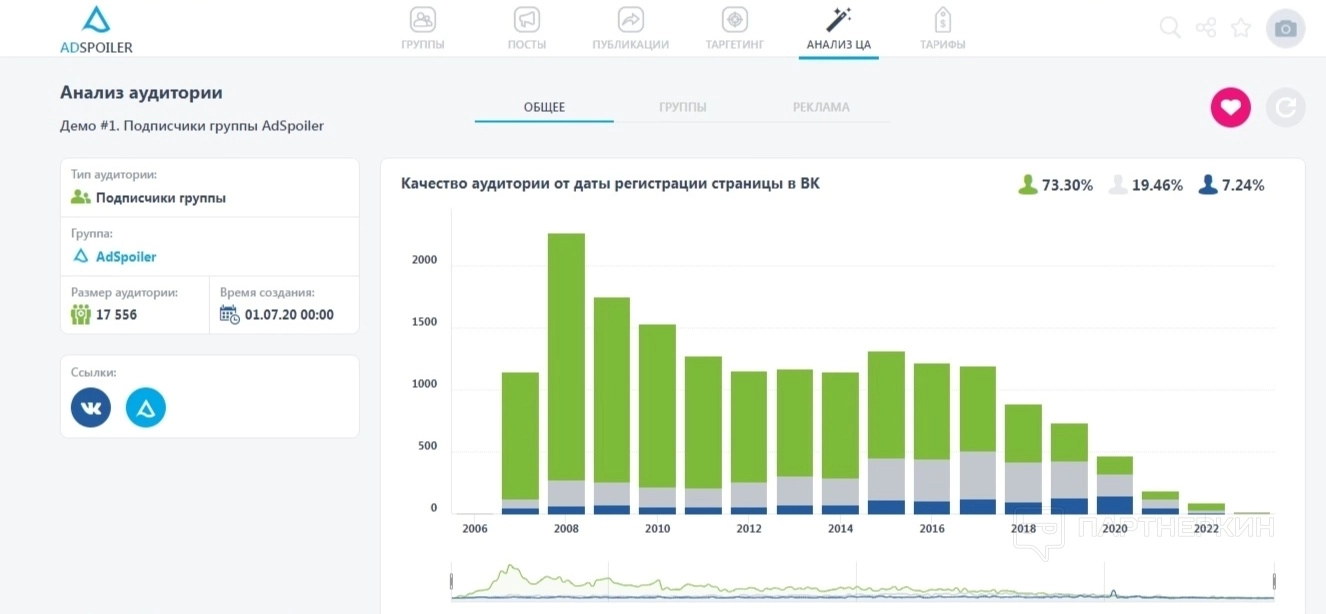This screenshot has width=1326, height=614.
Task: Open the VK round link button
Action: point(91,408)
